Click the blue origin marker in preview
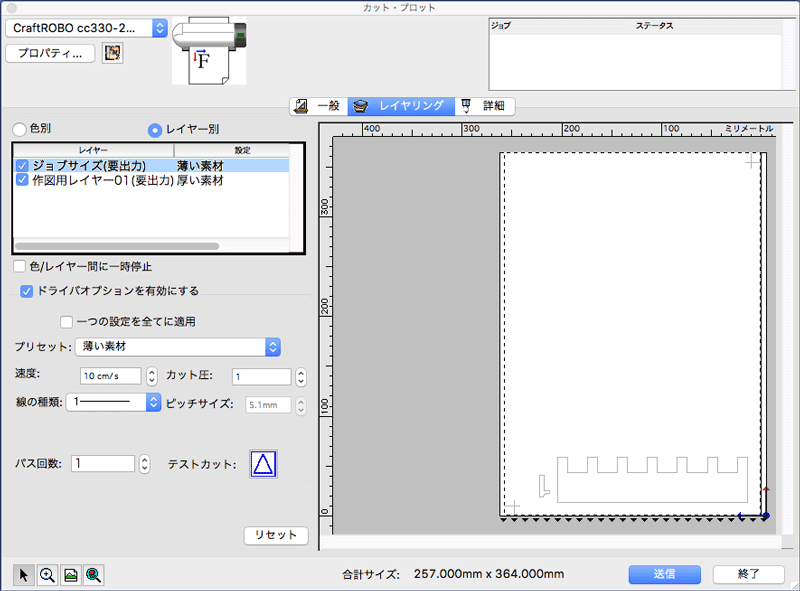The image size is (800, 591). point(765,516)
